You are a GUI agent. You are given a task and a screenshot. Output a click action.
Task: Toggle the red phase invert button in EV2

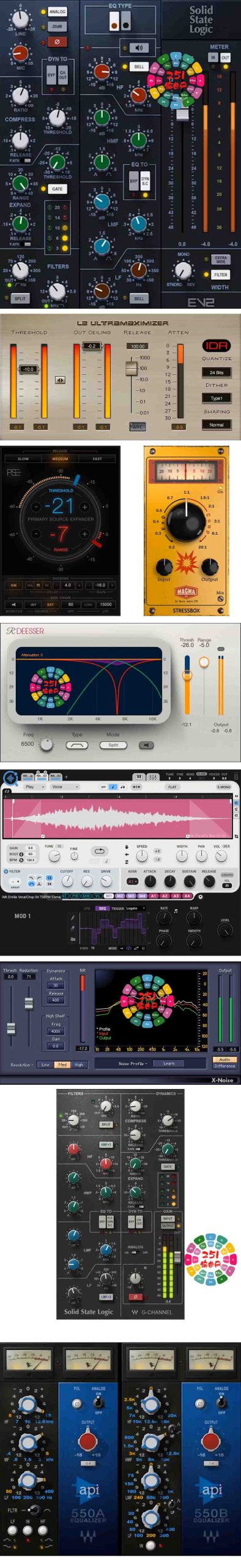(x=57, y=42)
